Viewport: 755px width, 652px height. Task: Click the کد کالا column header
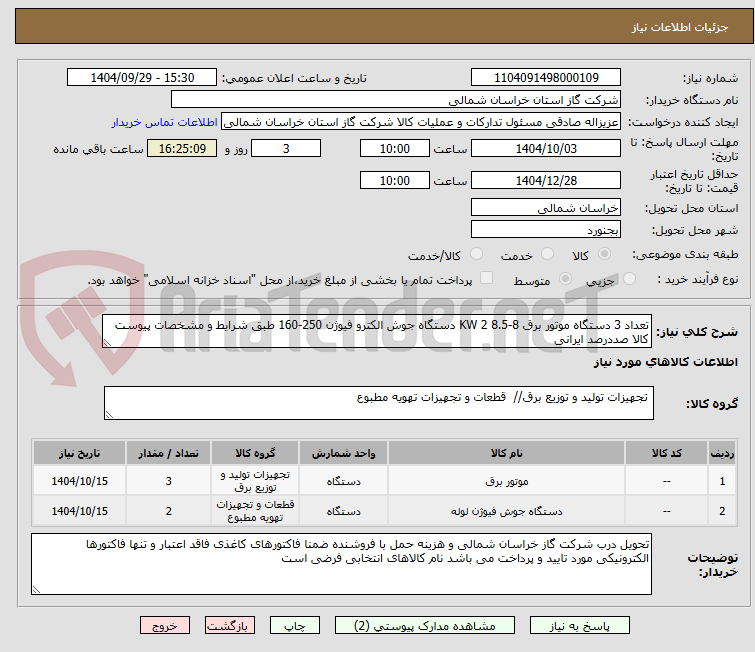(x=666, y=453)
